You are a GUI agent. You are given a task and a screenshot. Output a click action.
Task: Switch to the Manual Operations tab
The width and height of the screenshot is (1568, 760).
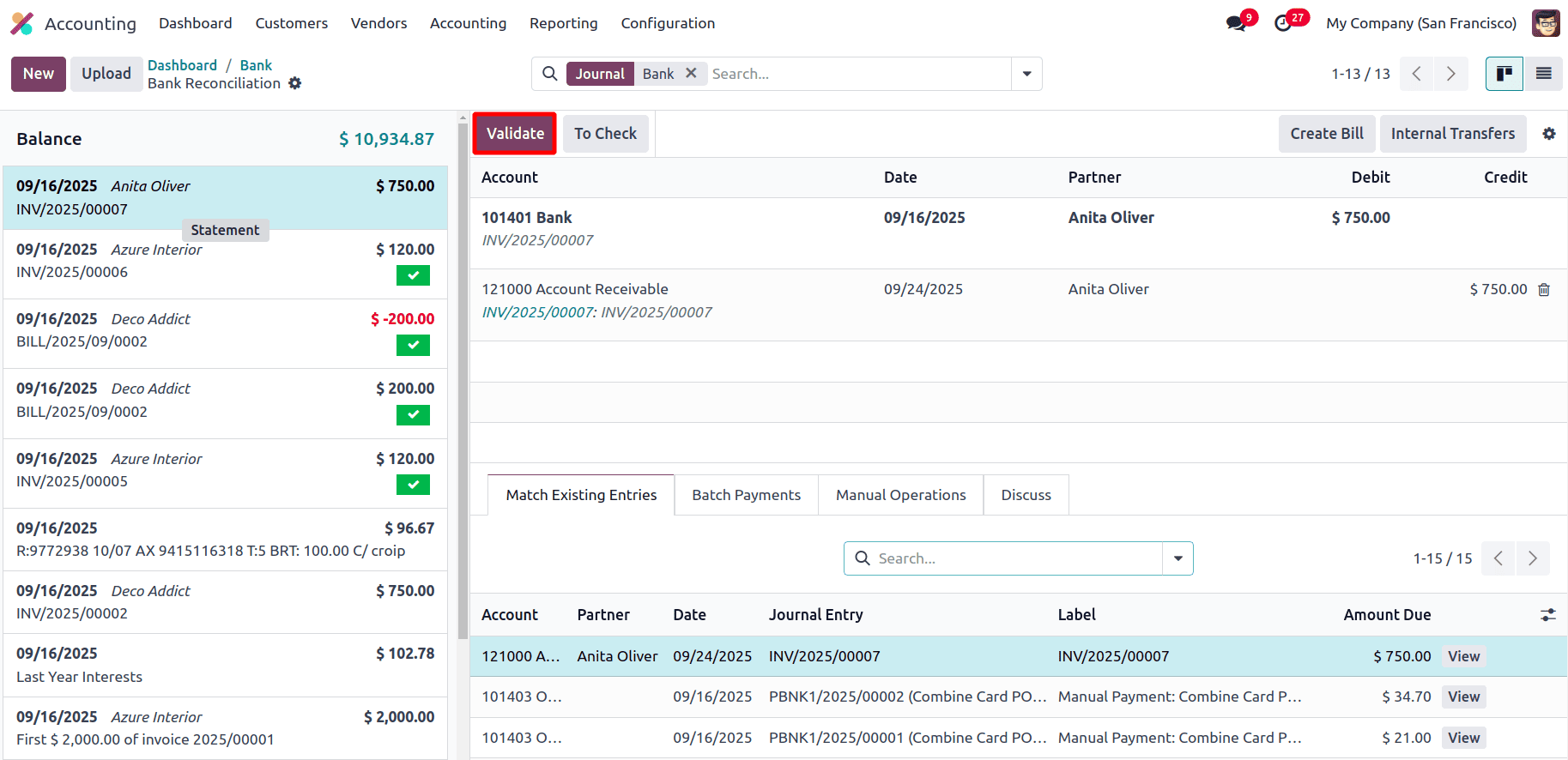click(x=900, y=495)
